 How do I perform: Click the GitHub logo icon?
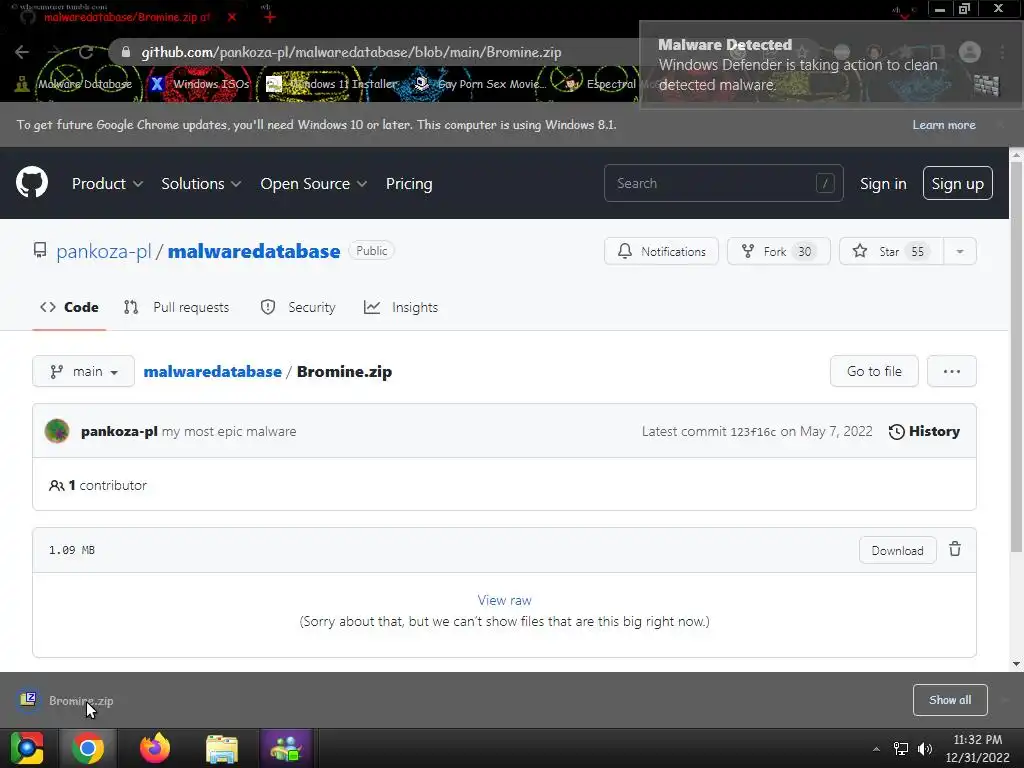click(31, 182)
